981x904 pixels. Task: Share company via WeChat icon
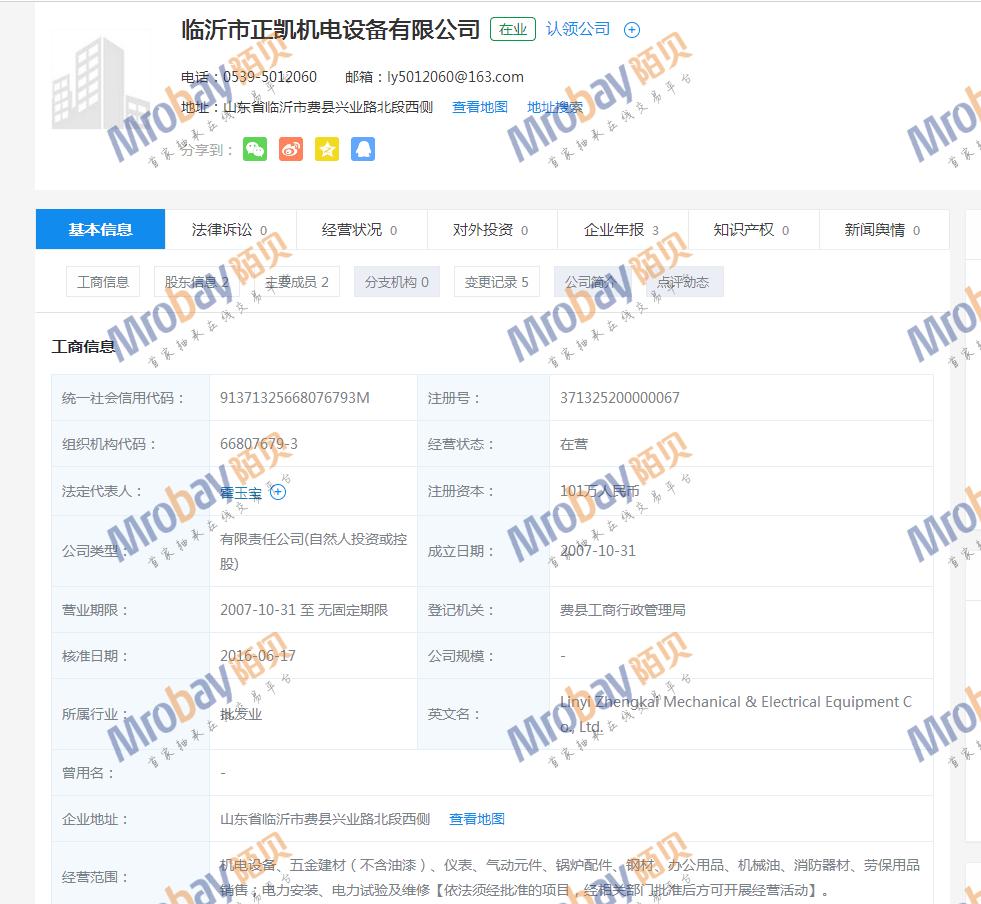coord(255,149)
